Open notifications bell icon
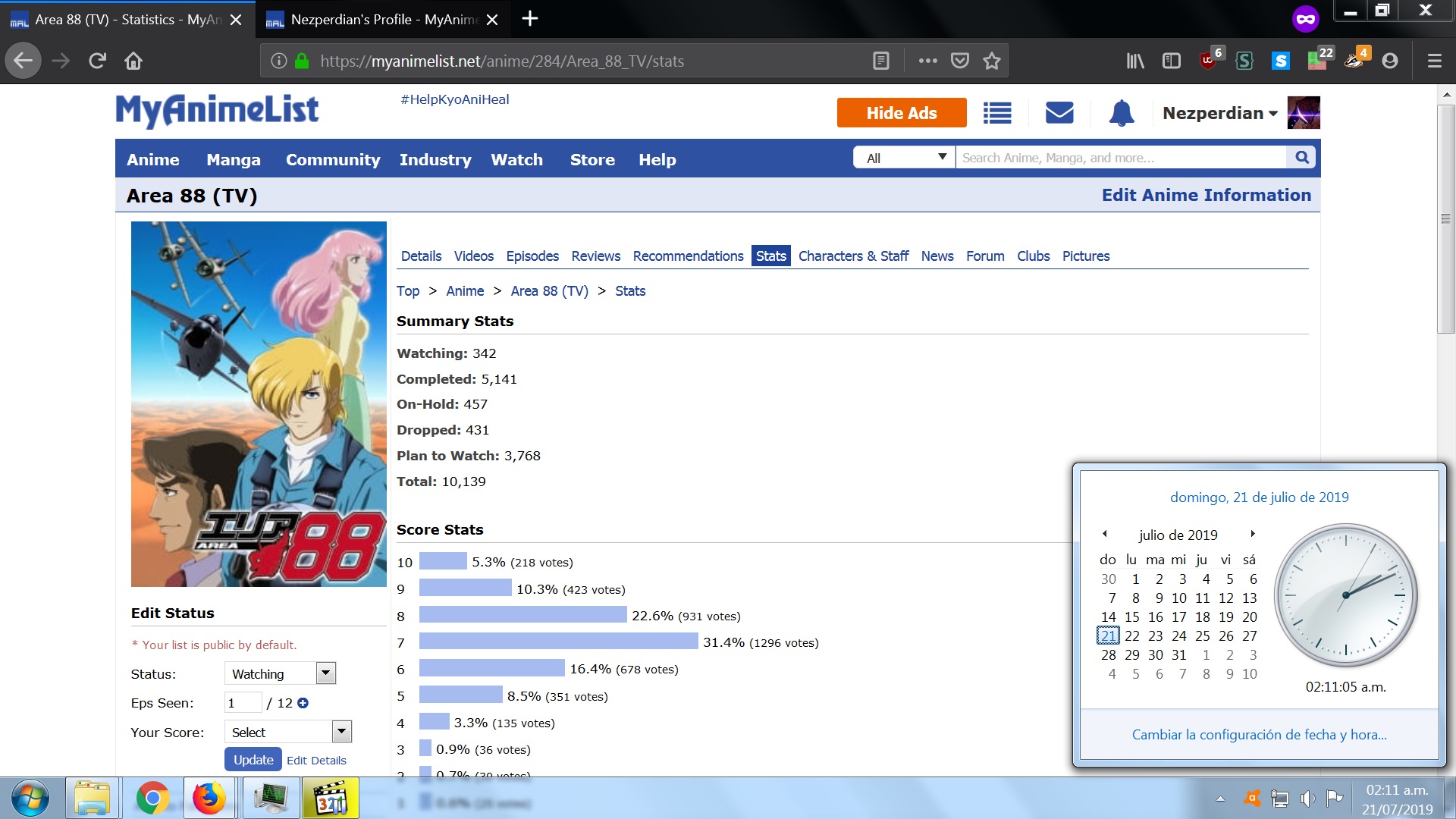Viewport: 1456px width, 819px height. point(1122,113)
